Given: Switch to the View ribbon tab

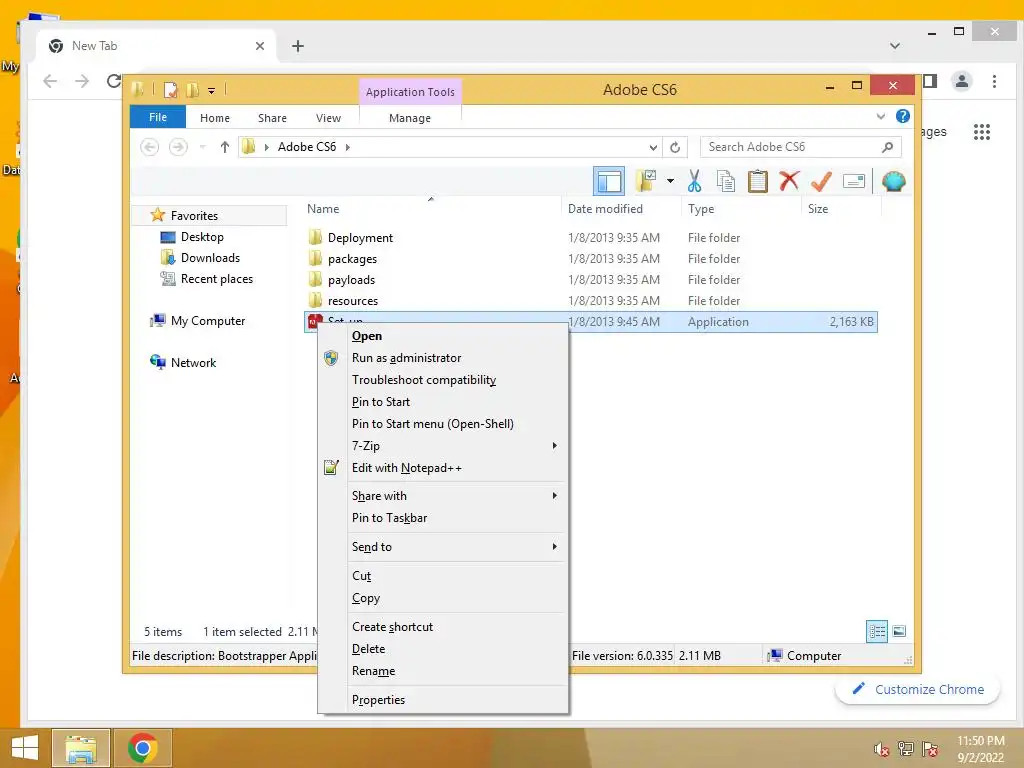Looking at the screenshot, I should (x=328, y=118).
